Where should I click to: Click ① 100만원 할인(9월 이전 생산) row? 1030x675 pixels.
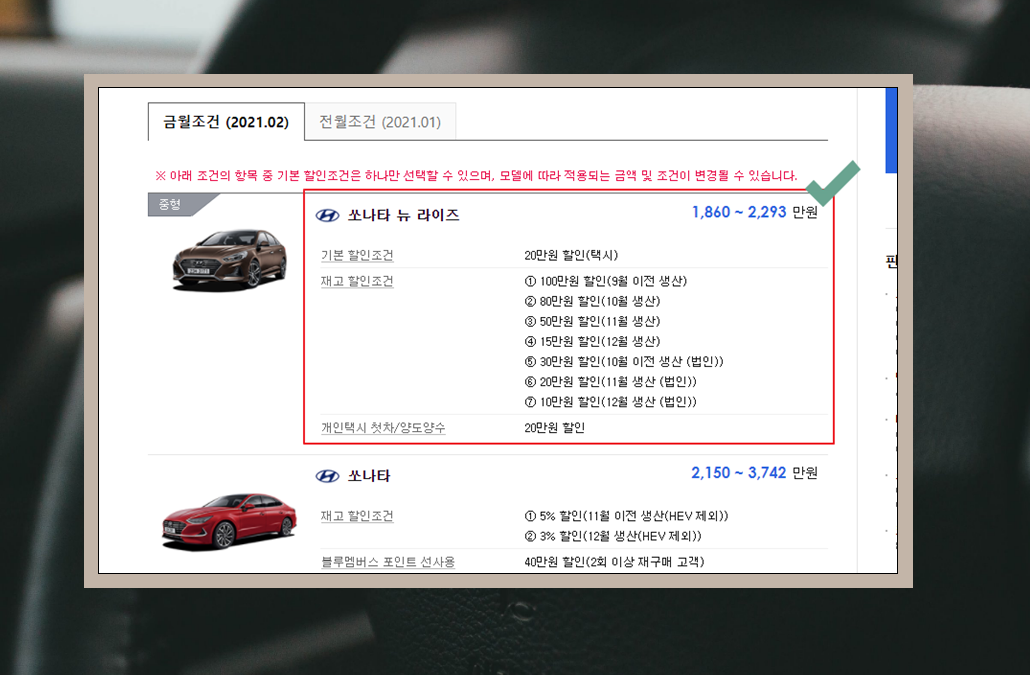(606, 281)
